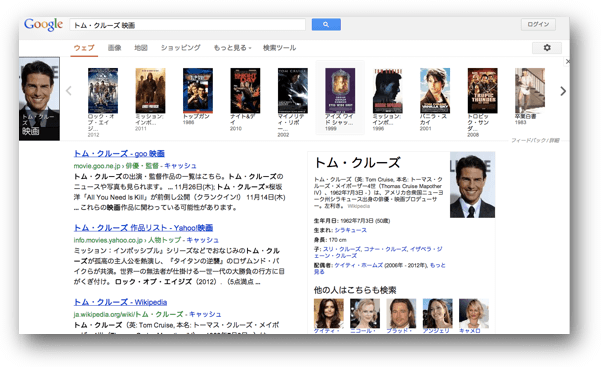Click 他の人はこちらも検索 heading
Viewport: 601px width, 367px height.
tap(355, 290)
